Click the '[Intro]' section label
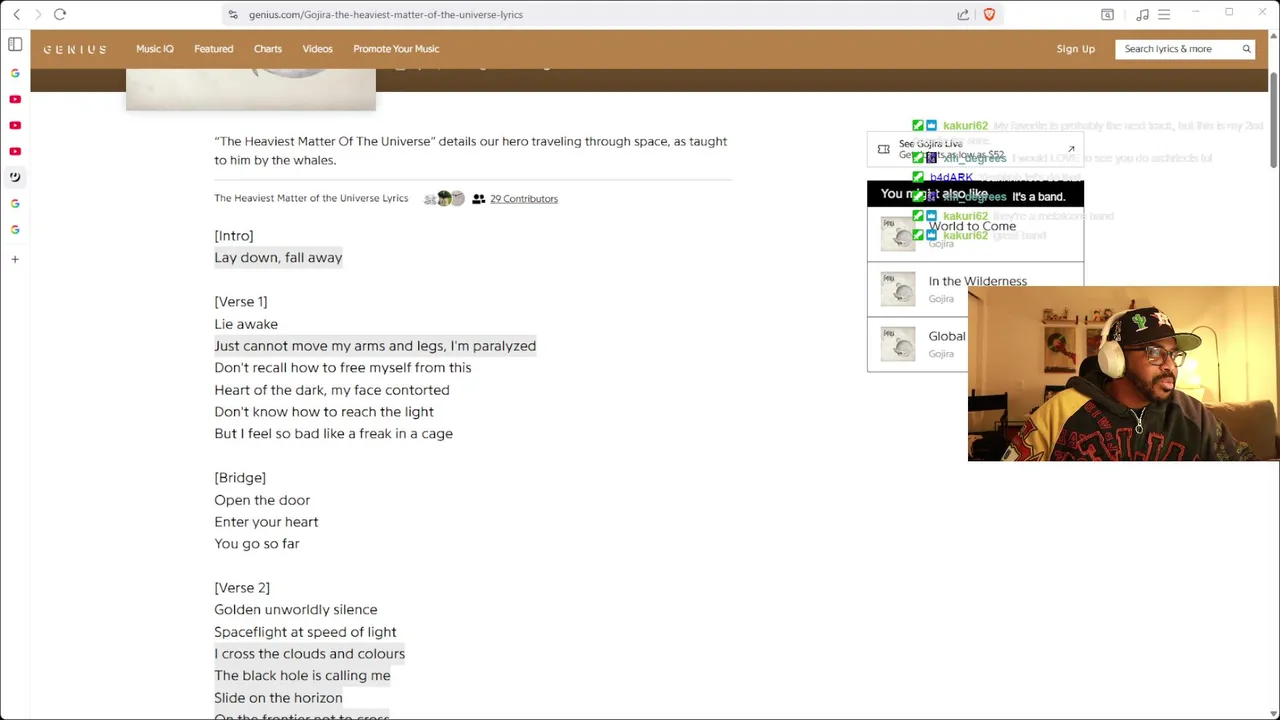Viewport: 1280px width, 720px height. coord(234,236)
